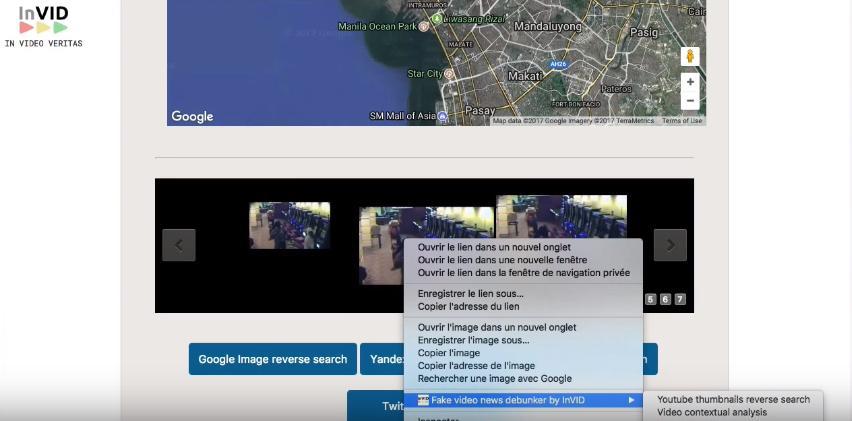This screenshot has height=421, width=852.
Task: Click Google Image reverse search button
Action: 273,359
